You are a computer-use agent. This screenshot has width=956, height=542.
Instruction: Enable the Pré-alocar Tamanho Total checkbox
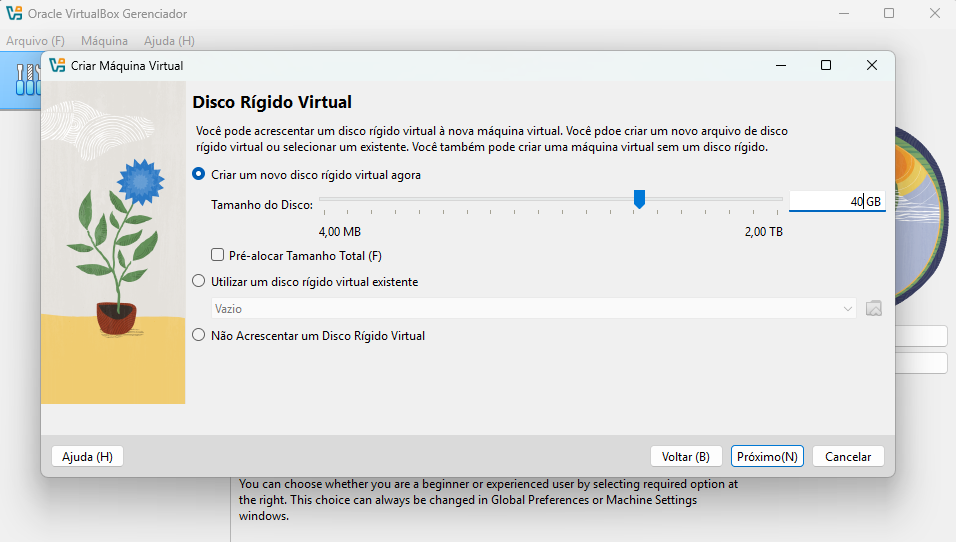pos(218,255)
